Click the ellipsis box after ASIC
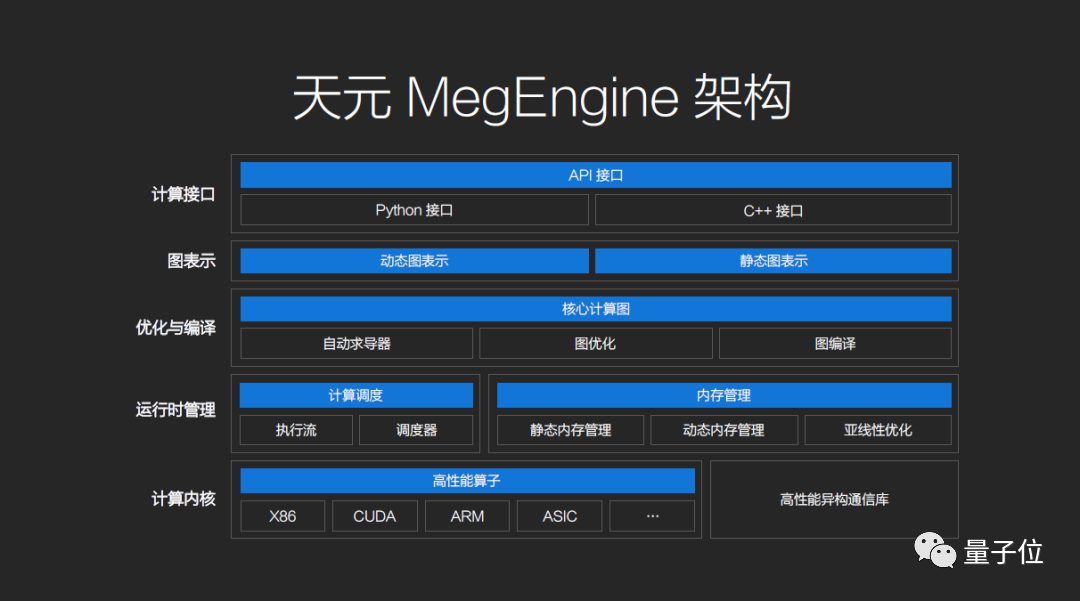This screenshot has width=1080, height=601. click(x=652, y=516)
